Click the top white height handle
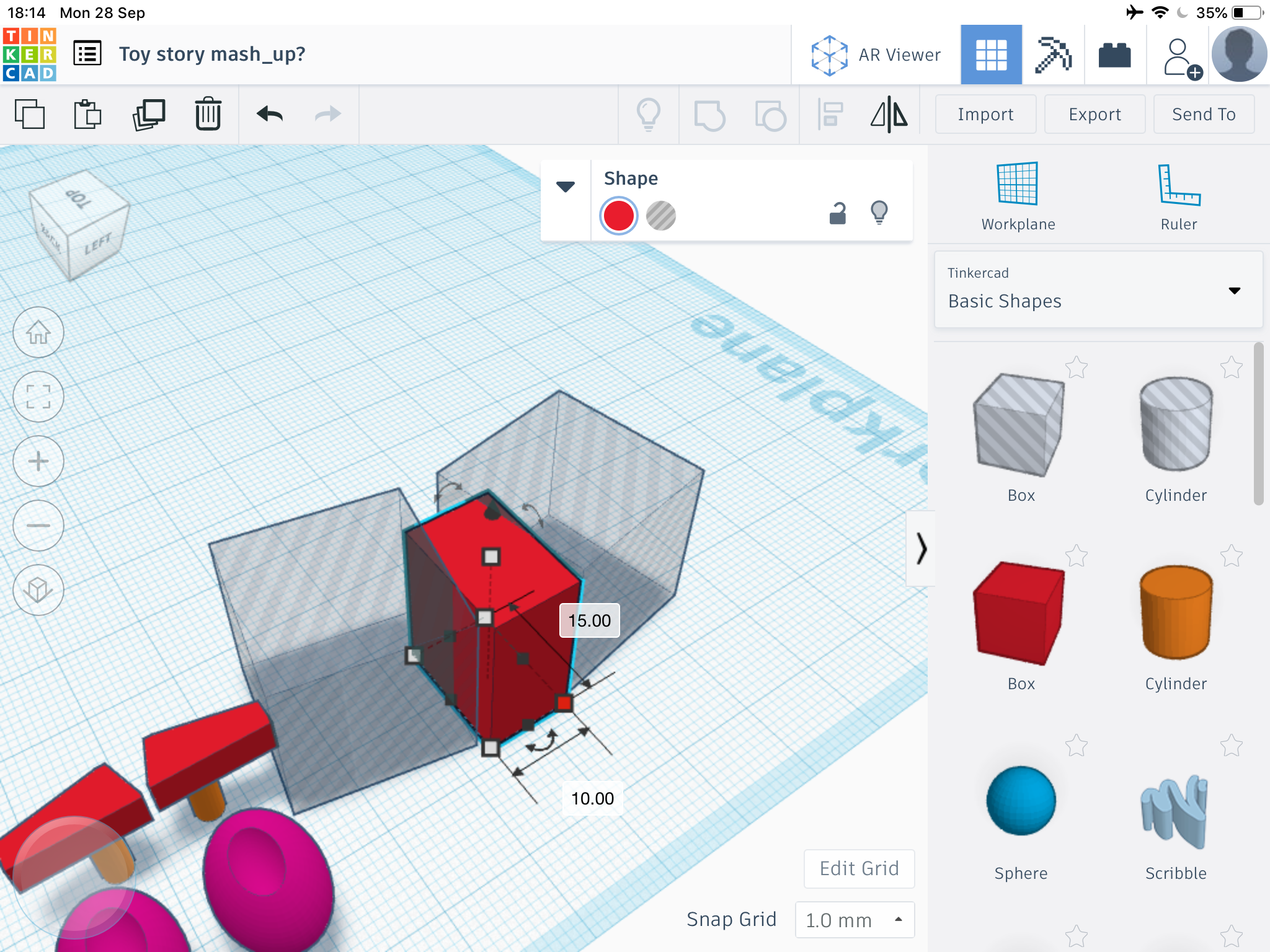 (491, 557)
